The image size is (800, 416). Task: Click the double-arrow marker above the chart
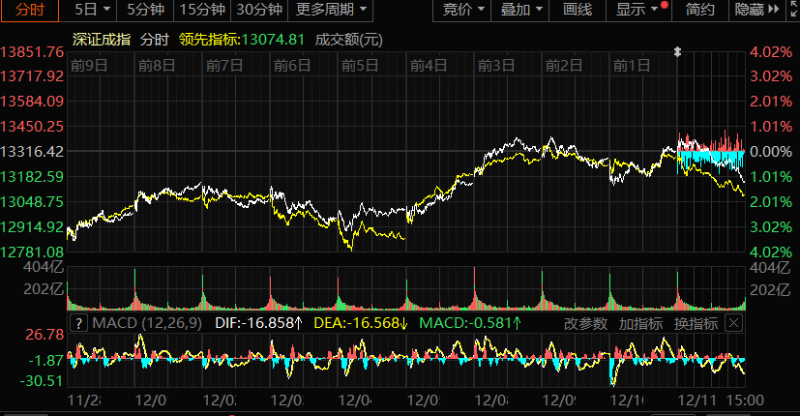(x=679, y=50)
